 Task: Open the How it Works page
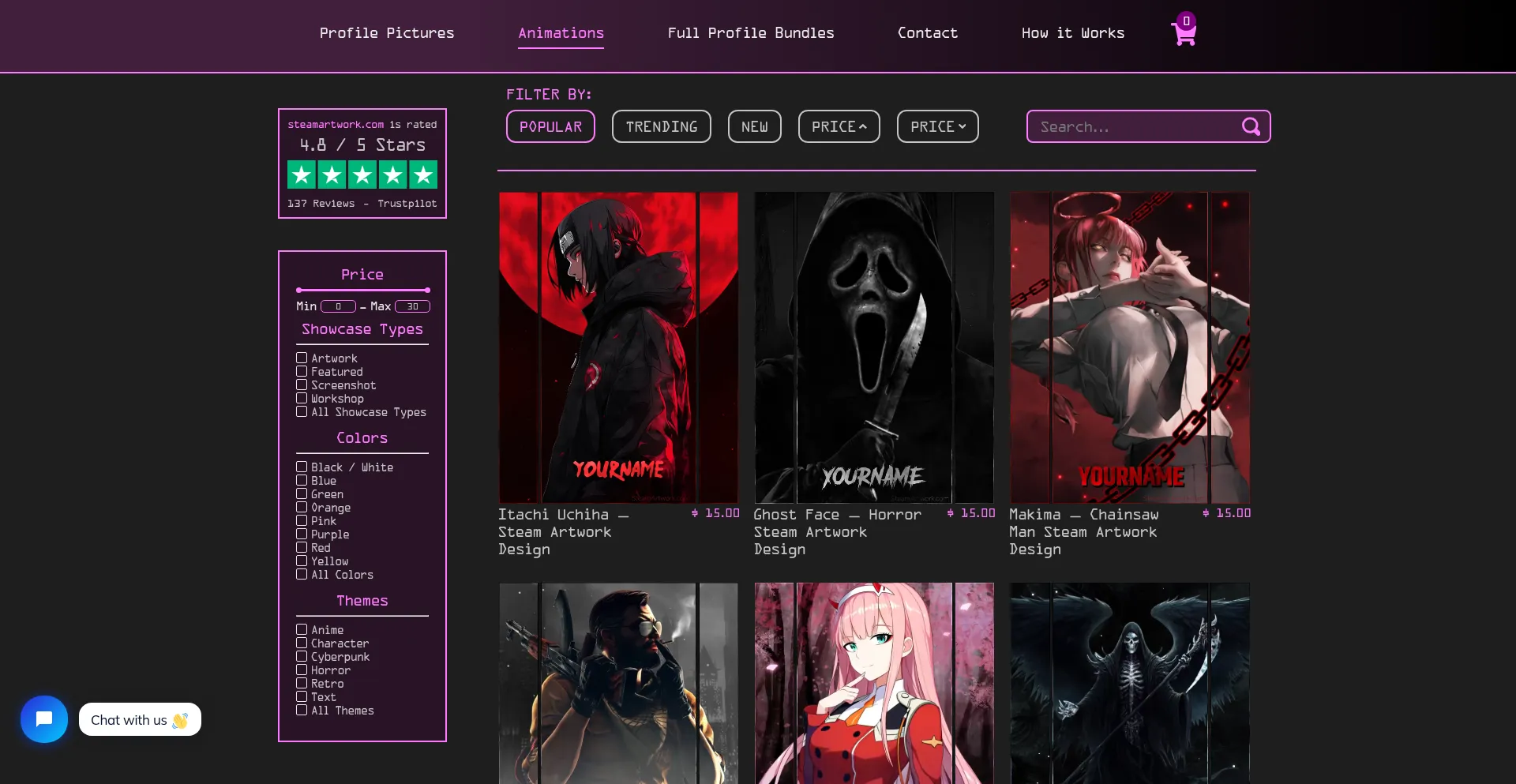(1072, 33)
